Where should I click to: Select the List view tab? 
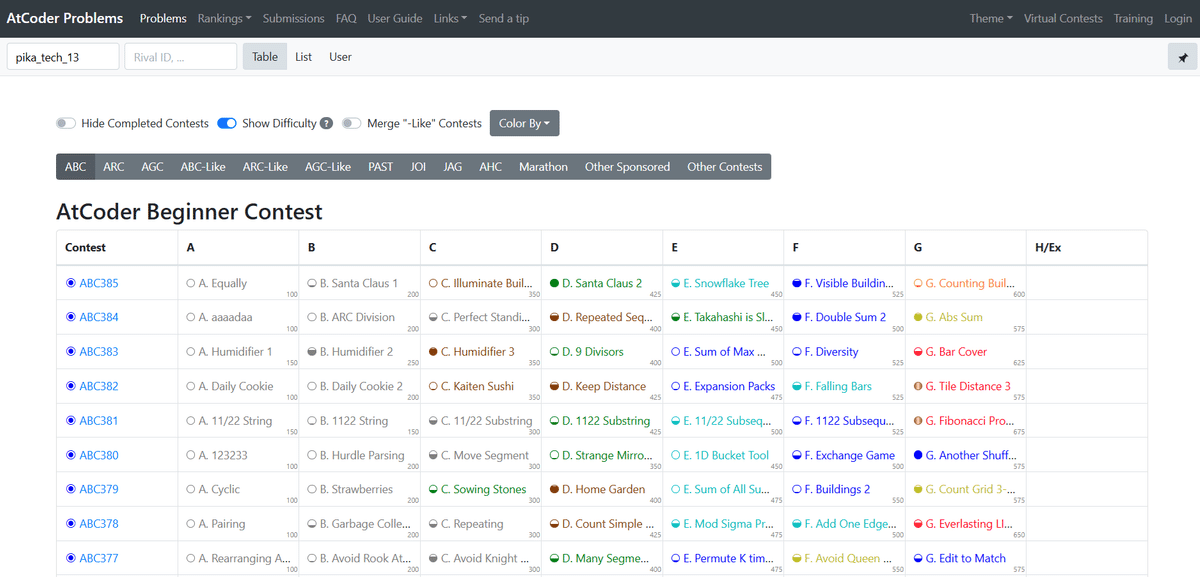click(303, 57)
